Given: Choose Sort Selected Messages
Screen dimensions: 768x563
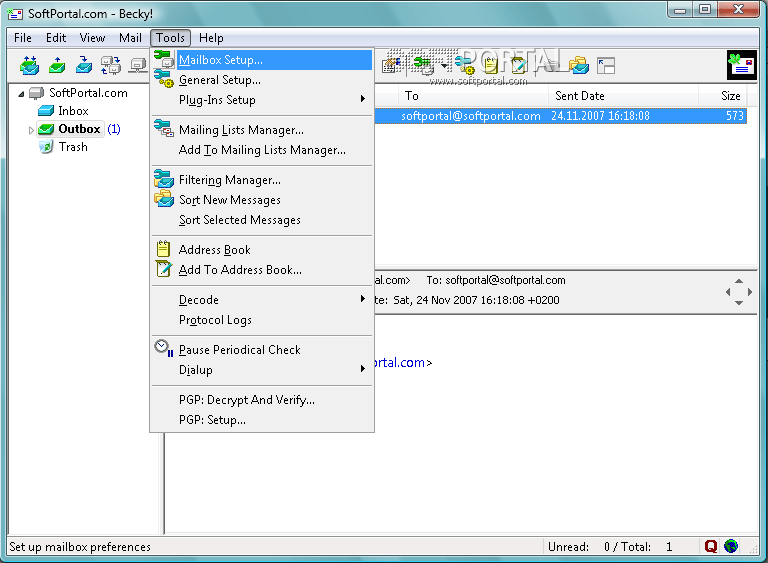Looking at the screenshot, I should [x=262, y=220].
